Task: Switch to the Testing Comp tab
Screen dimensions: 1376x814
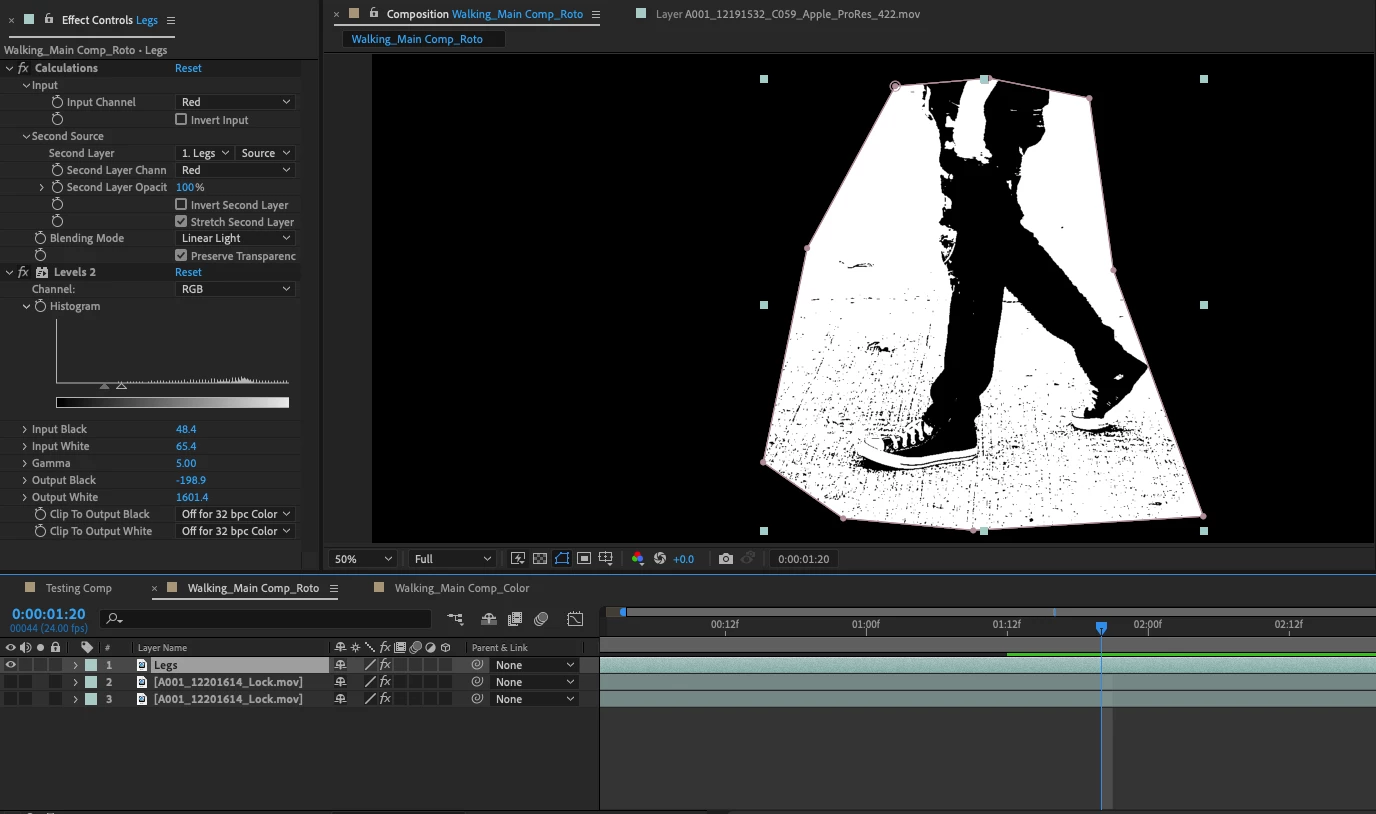Action: (x=78, y=588)
